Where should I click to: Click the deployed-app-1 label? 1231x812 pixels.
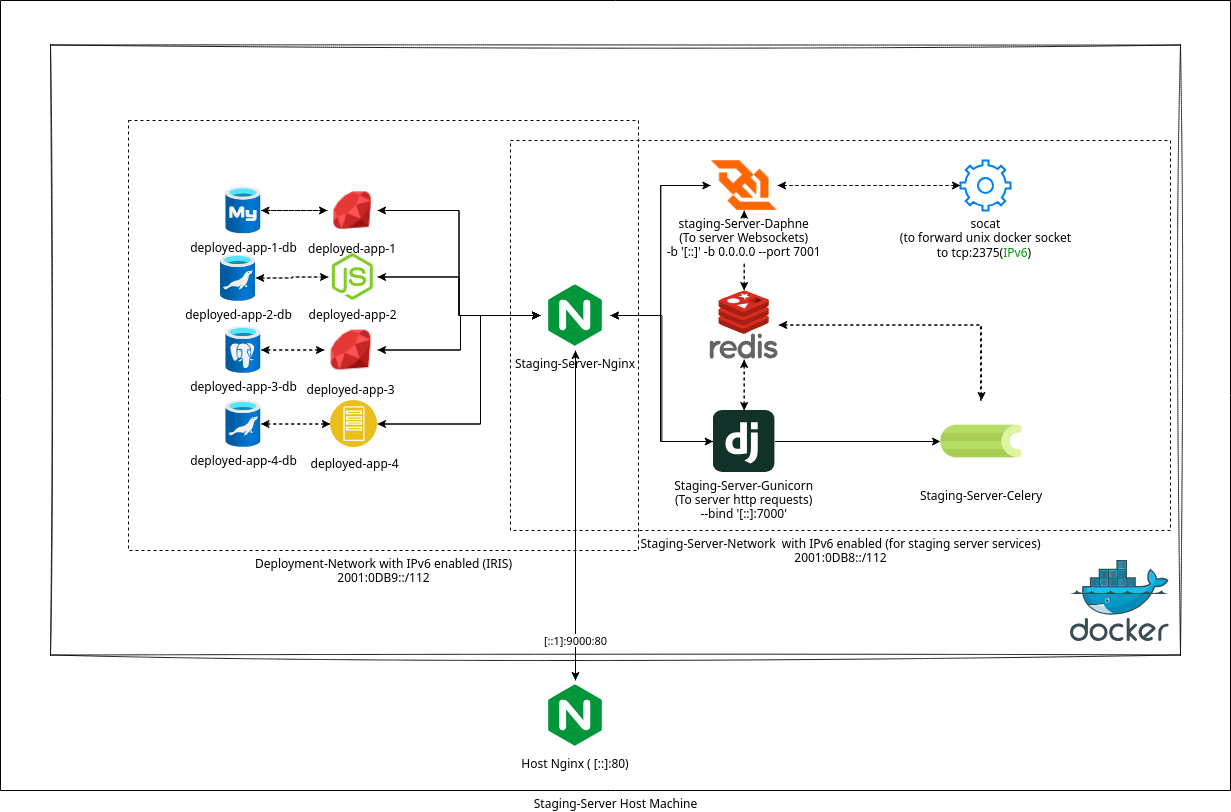pyautogui.click(x=352, y=248)
